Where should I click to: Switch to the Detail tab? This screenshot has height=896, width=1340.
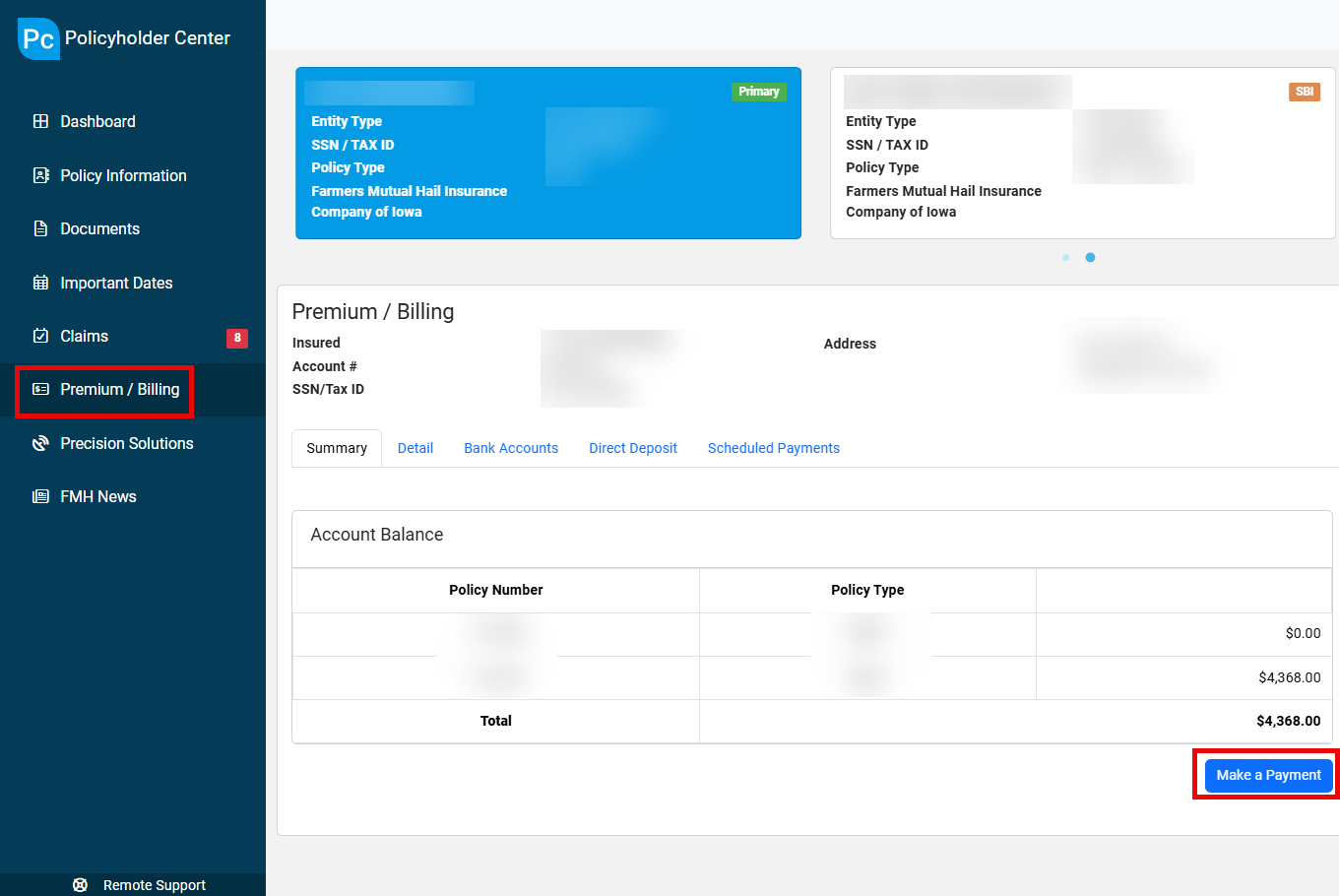click(x=415, y=448)
